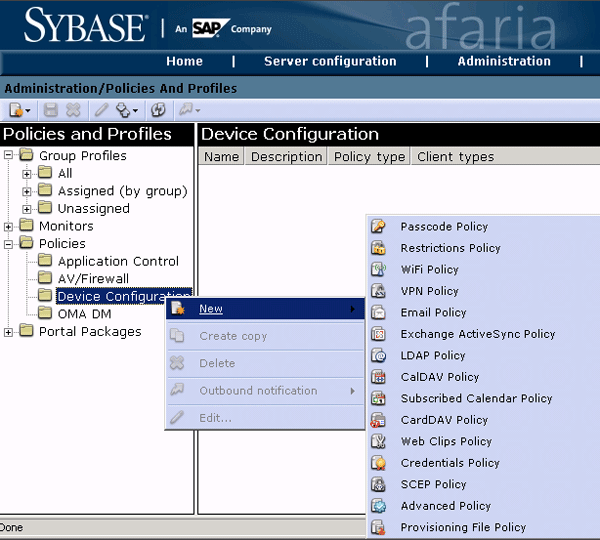Screen dimensions: 600x540
Task: Select the OMA DM folder
Action: pyautogui.click(x=84, y=314)
